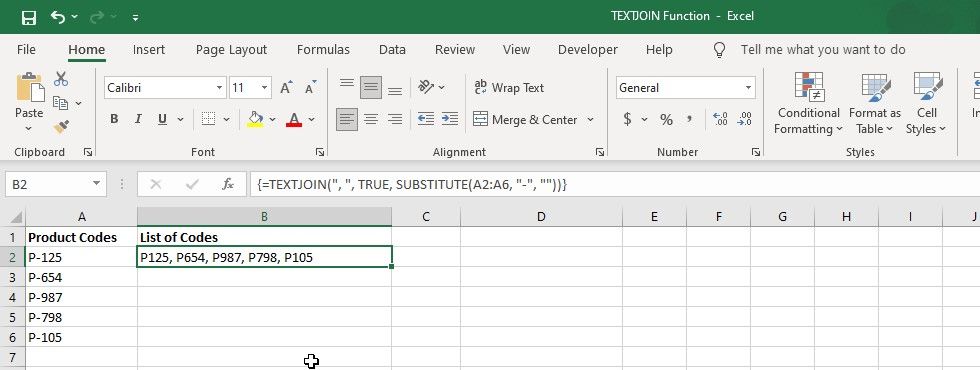Viewport: 980px width, 370px height.
Task: Set Middle Align for the cell
Action: [x=371, y=88]
